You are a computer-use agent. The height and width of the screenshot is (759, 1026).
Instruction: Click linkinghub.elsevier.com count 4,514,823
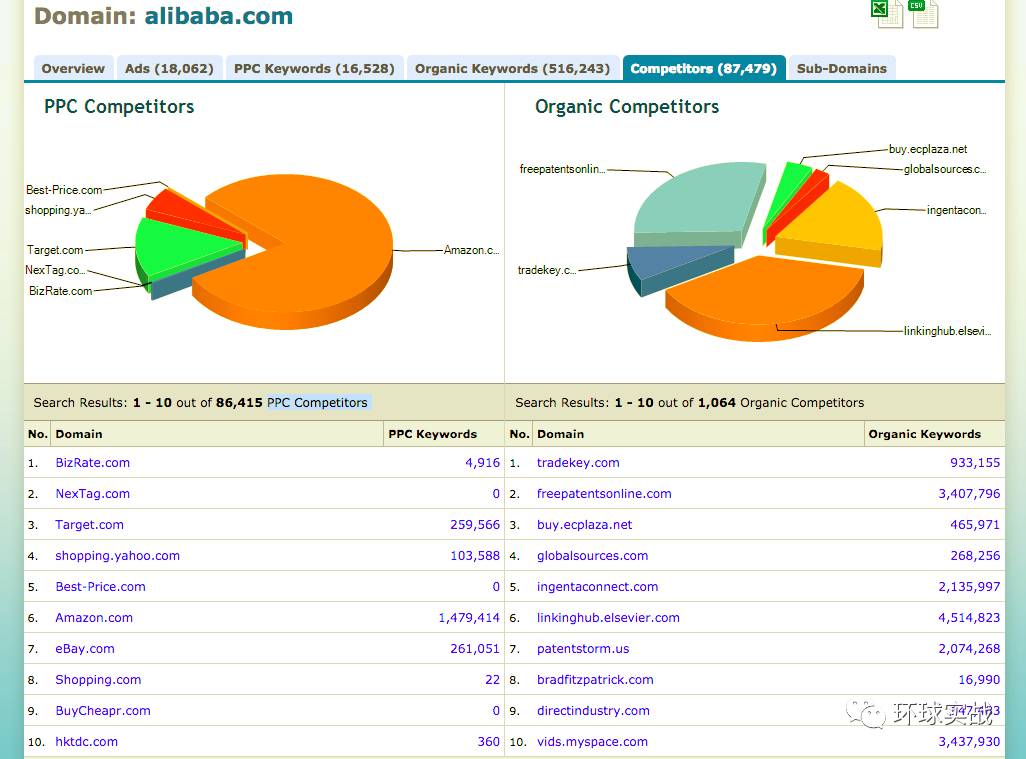click(969, 618)
